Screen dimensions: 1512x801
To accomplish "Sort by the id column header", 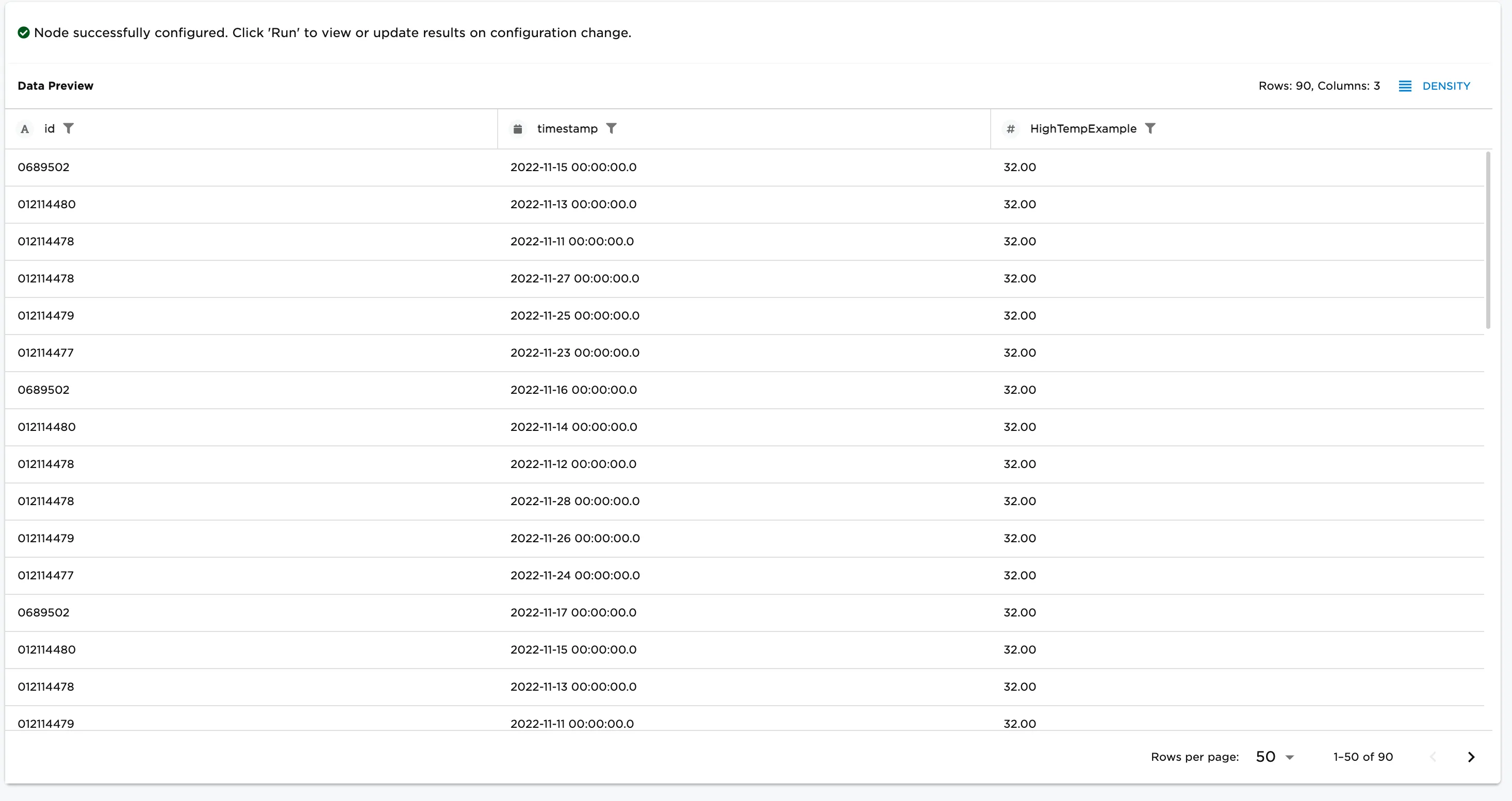I will [50, 128].
